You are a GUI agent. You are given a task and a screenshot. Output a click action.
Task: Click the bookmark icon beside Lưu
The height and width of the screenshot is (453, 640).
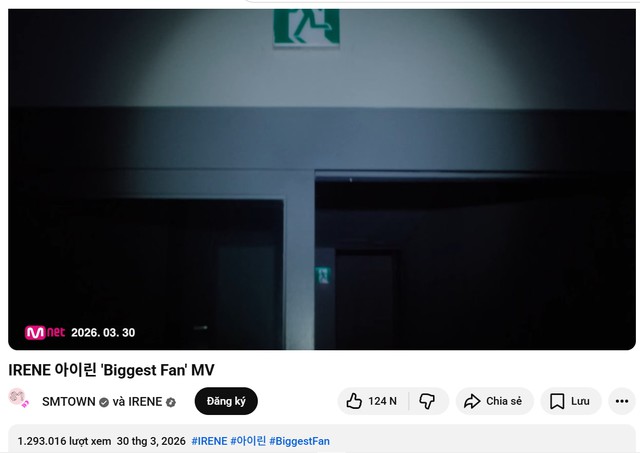click(x=557, y=401)
